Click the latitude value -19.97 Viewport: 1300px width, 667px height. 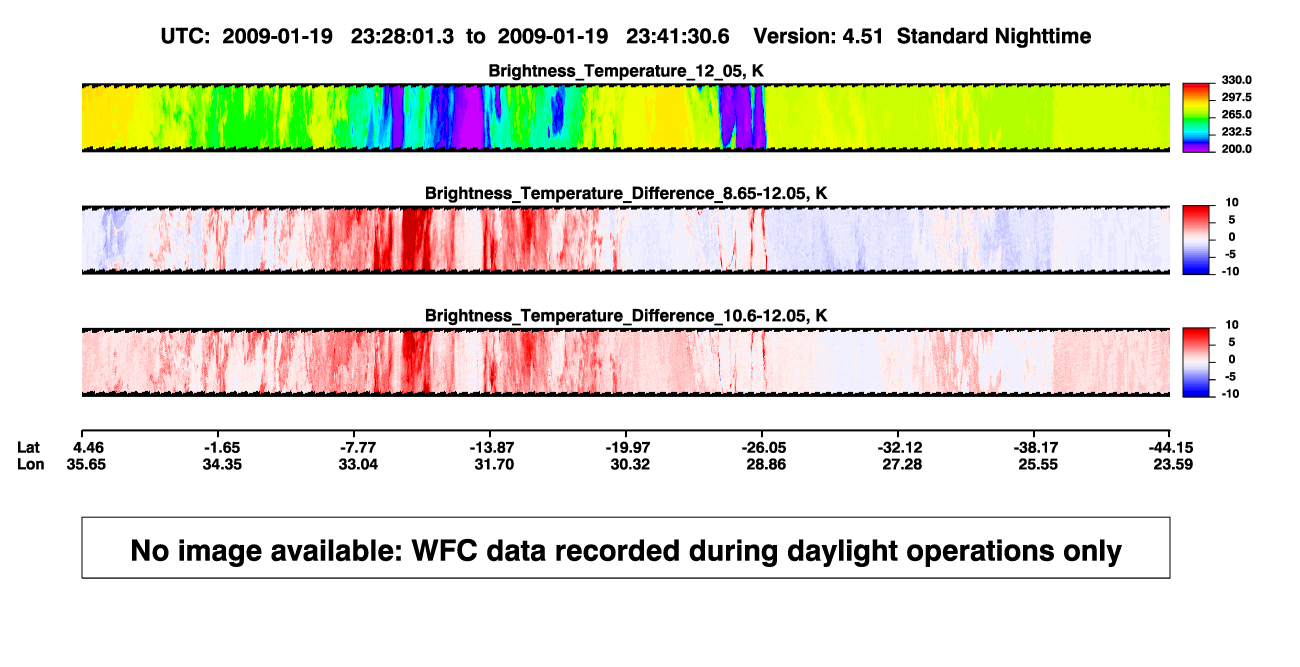coord(626,447)
